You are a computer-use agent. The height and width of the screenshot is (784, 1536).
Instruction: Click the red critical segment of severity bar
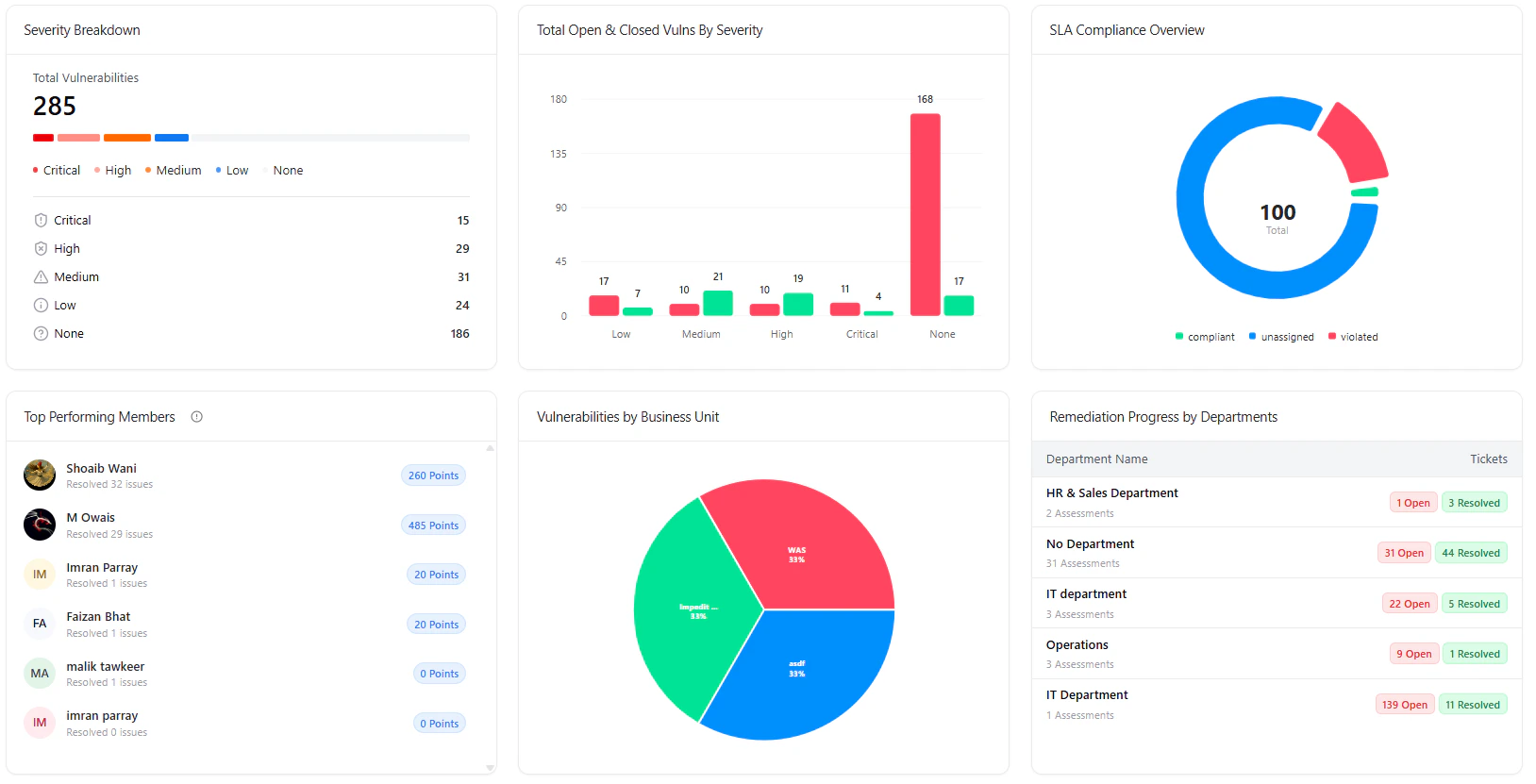[x=43, y=138]
